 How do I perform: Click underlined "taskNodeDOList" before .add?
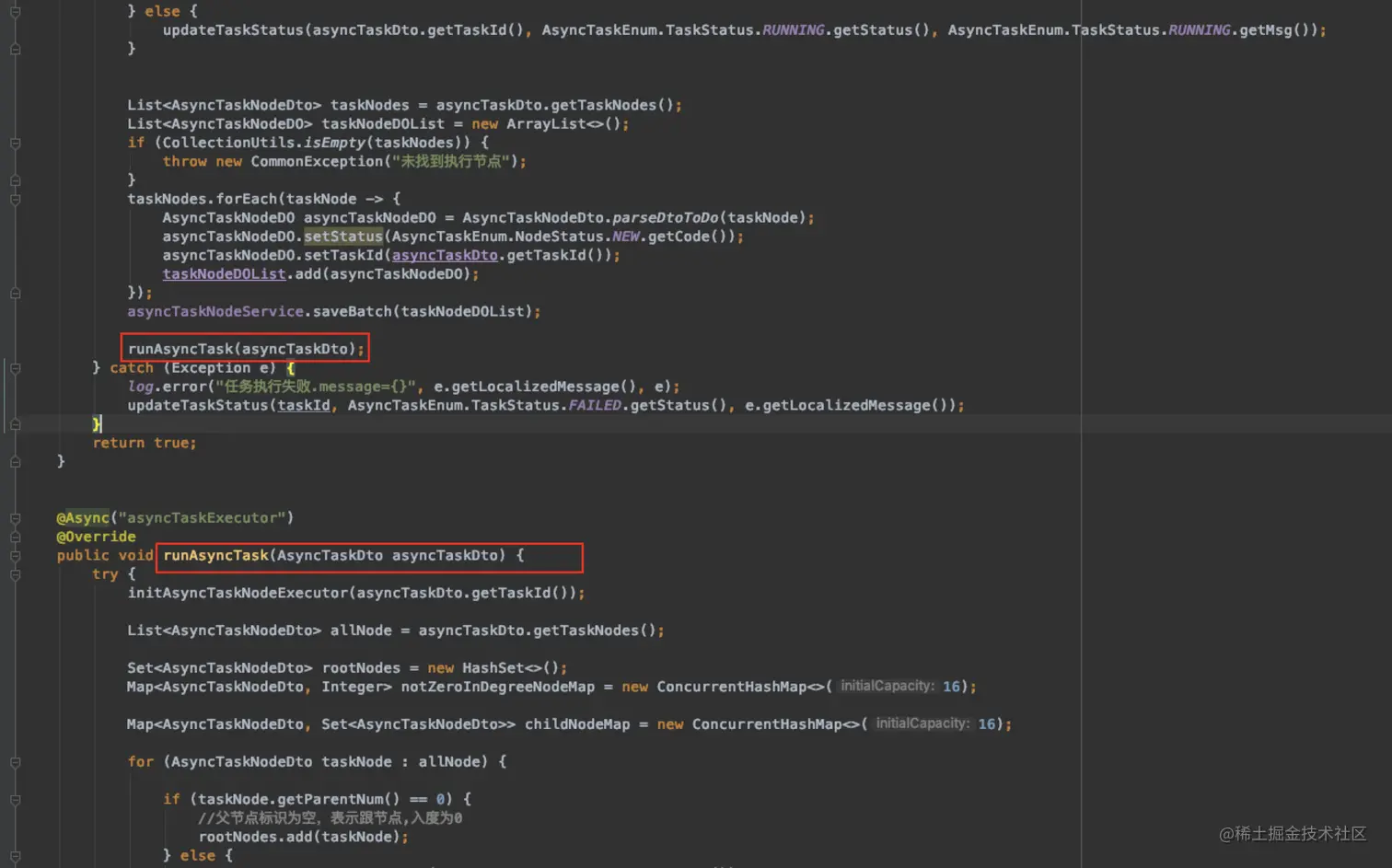[x=225, y=273]
